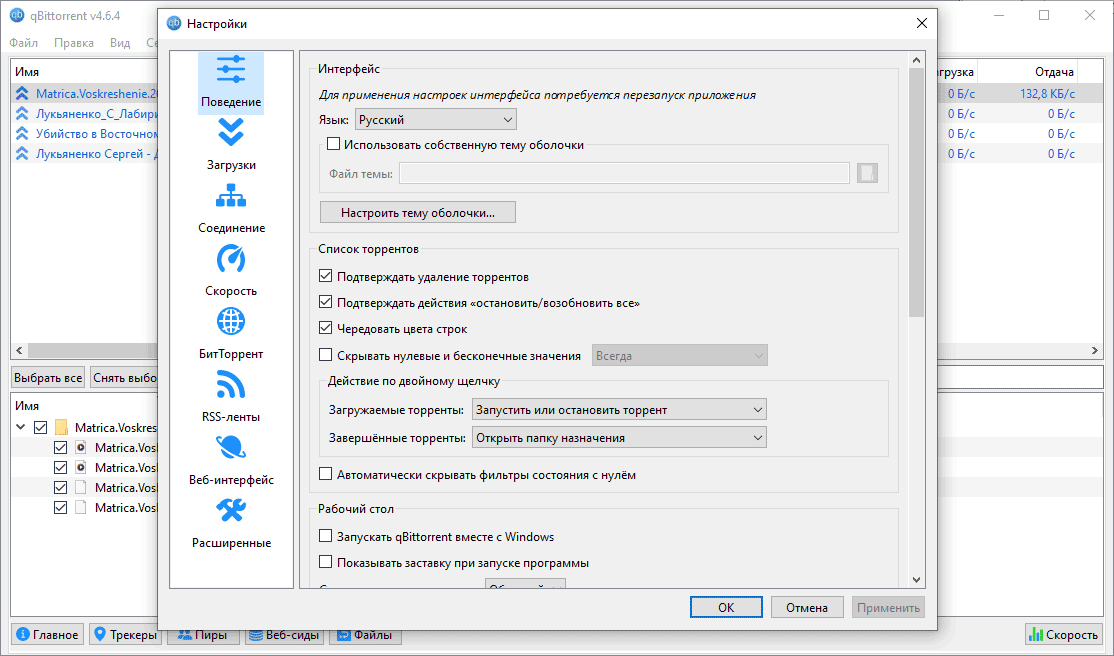Click the settings scrollbar down arrow

[916, 580]
